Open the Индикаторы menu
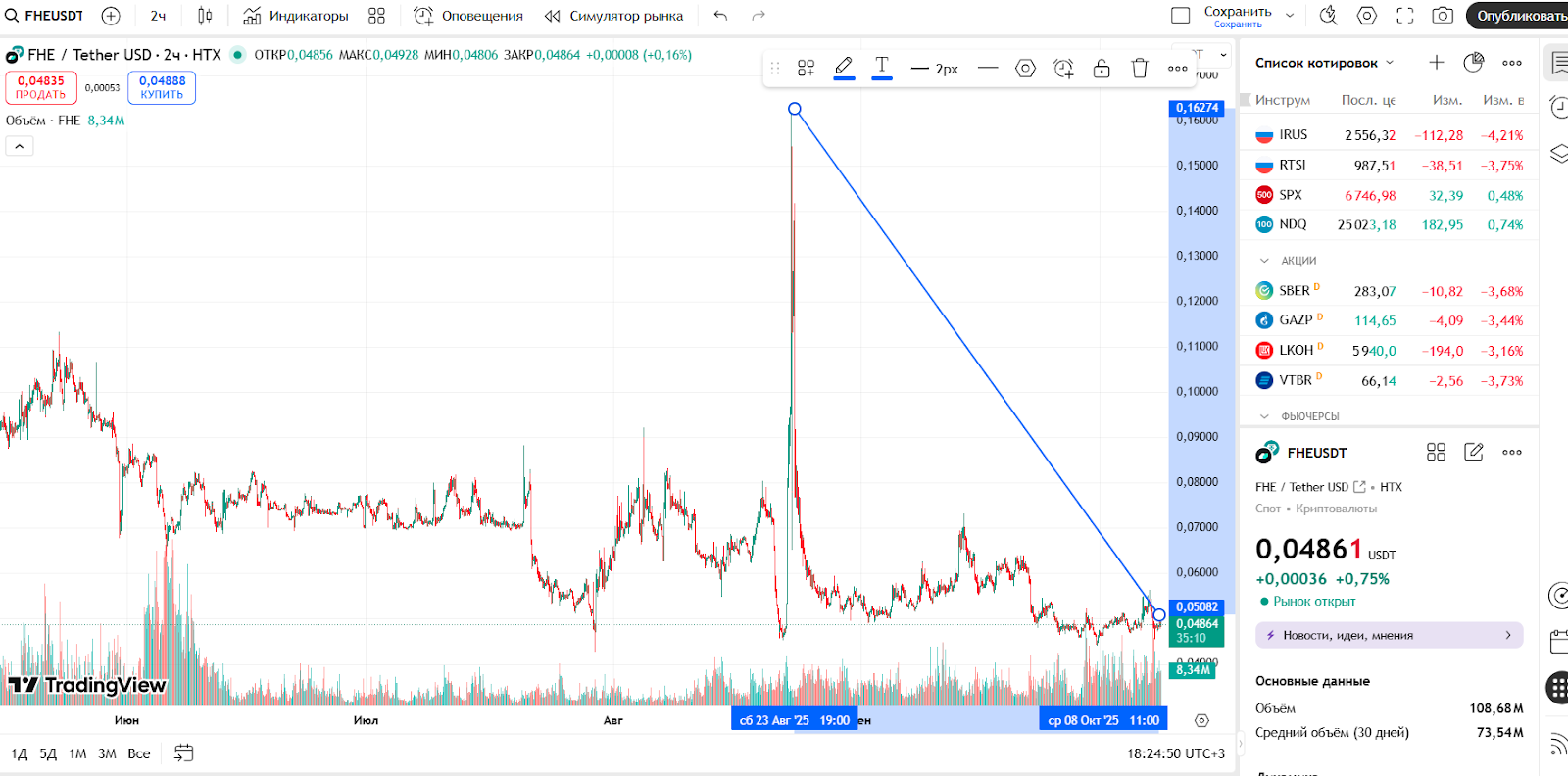 click(296, 16)
